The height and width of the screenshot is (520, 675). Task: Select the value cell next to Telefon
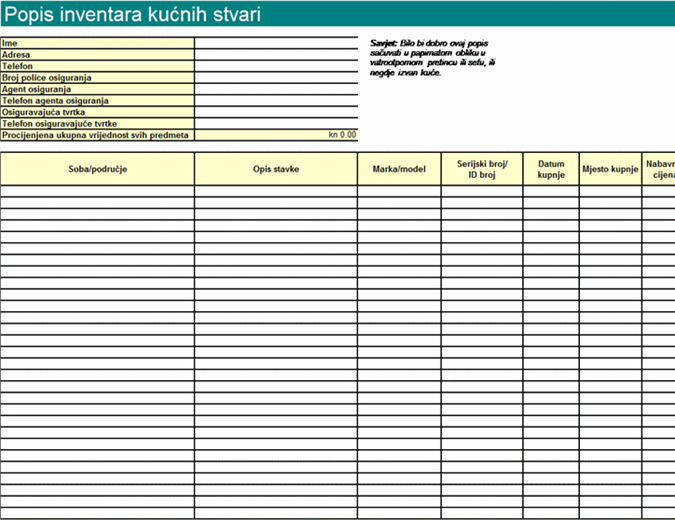[x=276, y=66]
